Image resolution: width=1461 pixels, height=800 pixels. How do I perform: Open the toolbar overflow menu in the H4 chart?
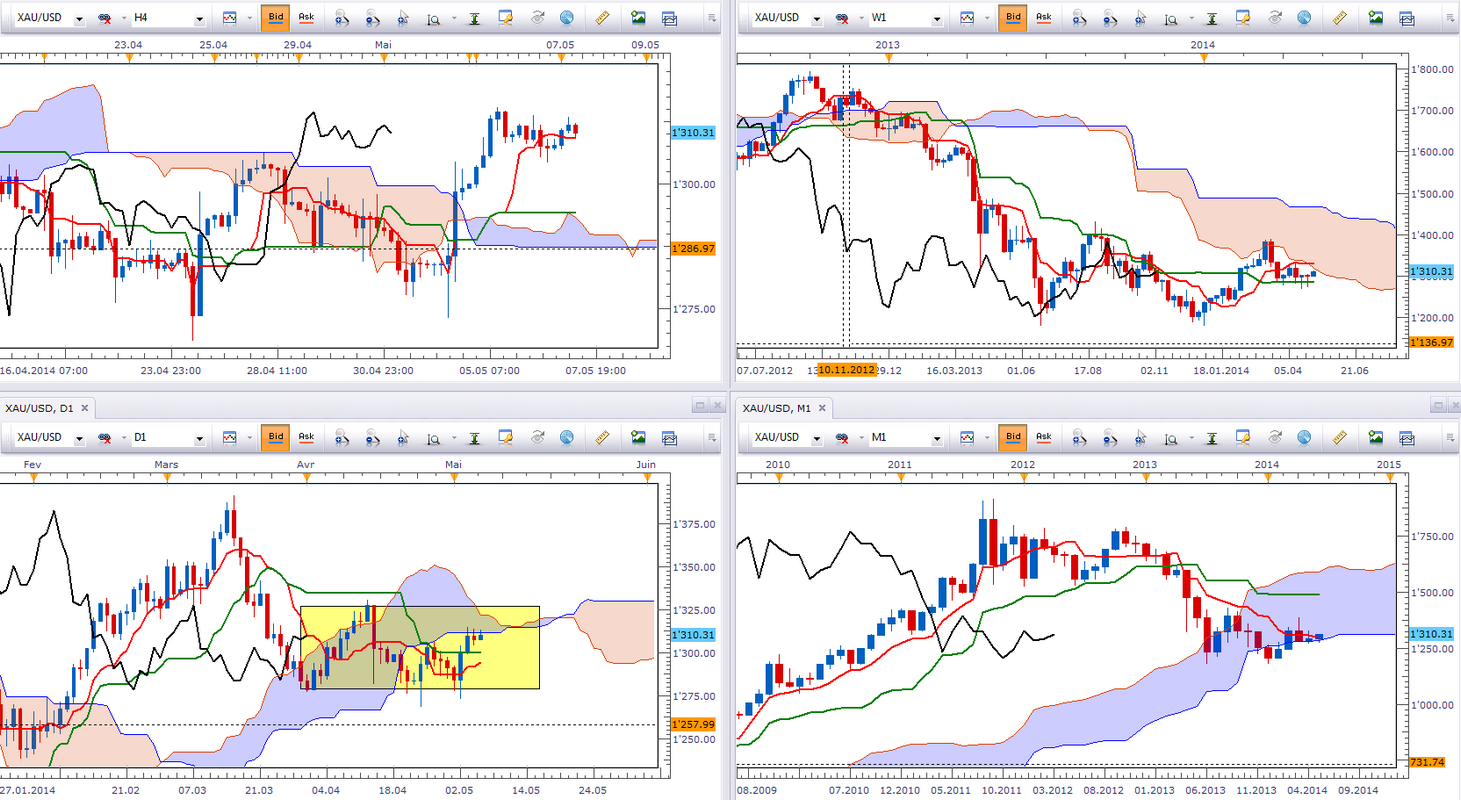tap(711, 18)
